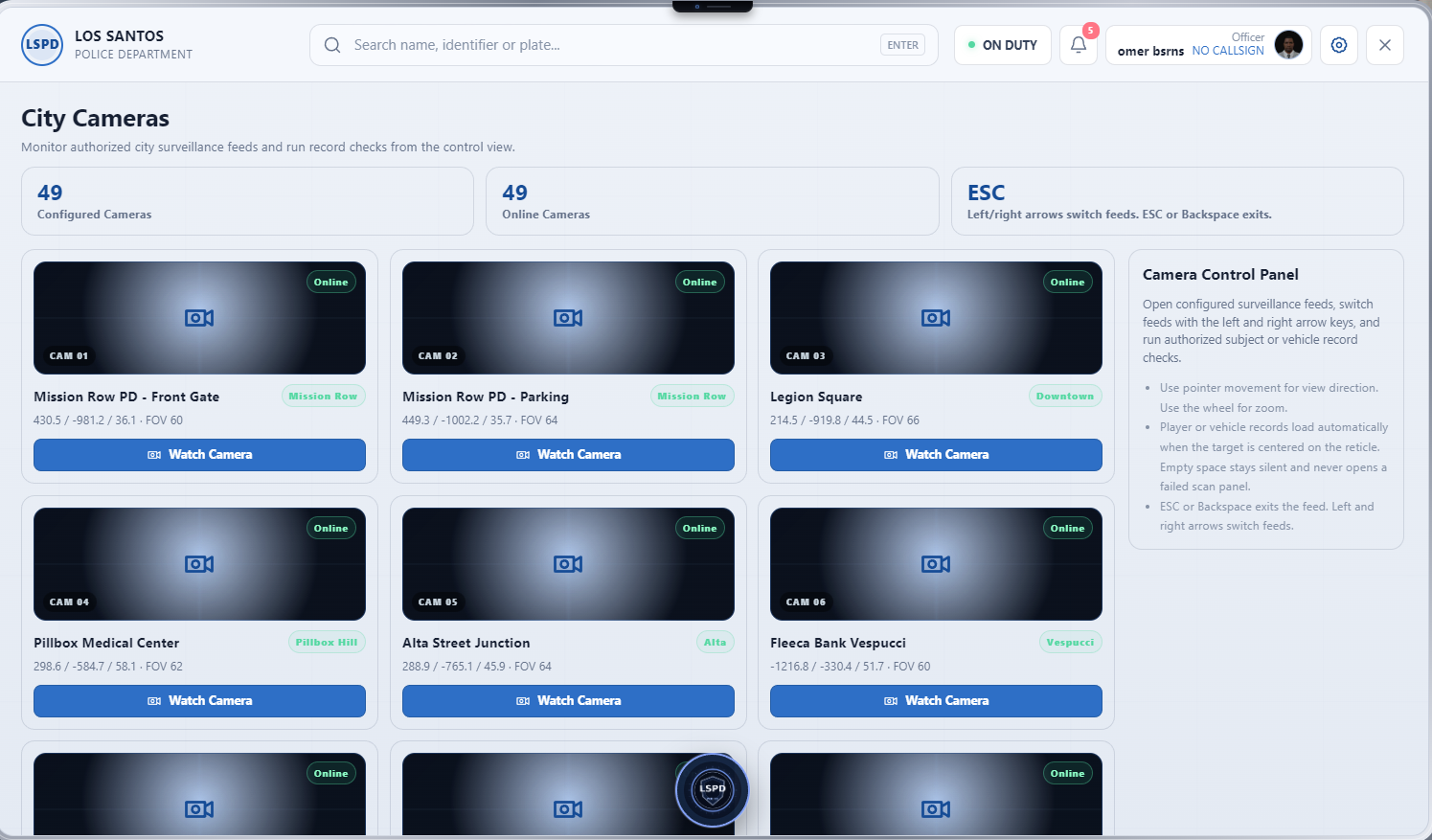This screenshot has width=1432, height=840.
Task: Click the CAM 06 label badge
Action: click(806, 602)
